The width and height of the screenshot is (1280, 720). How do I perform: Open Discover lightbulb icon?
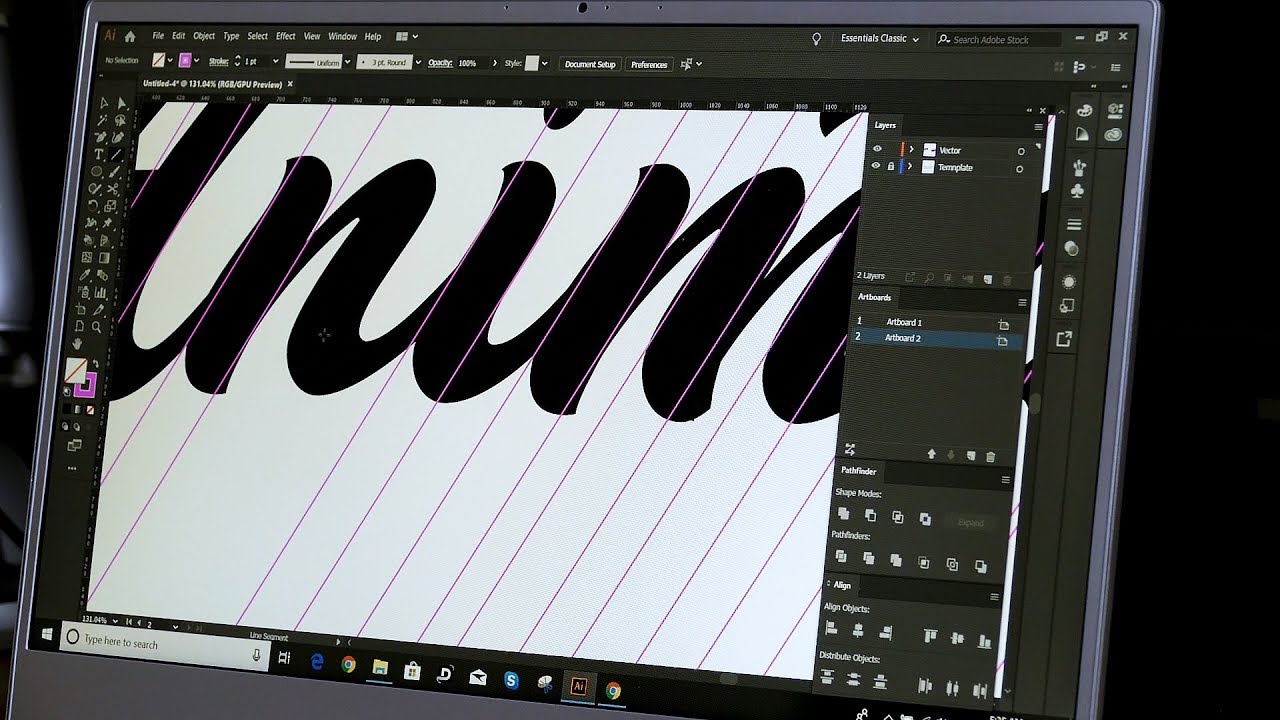816,39
